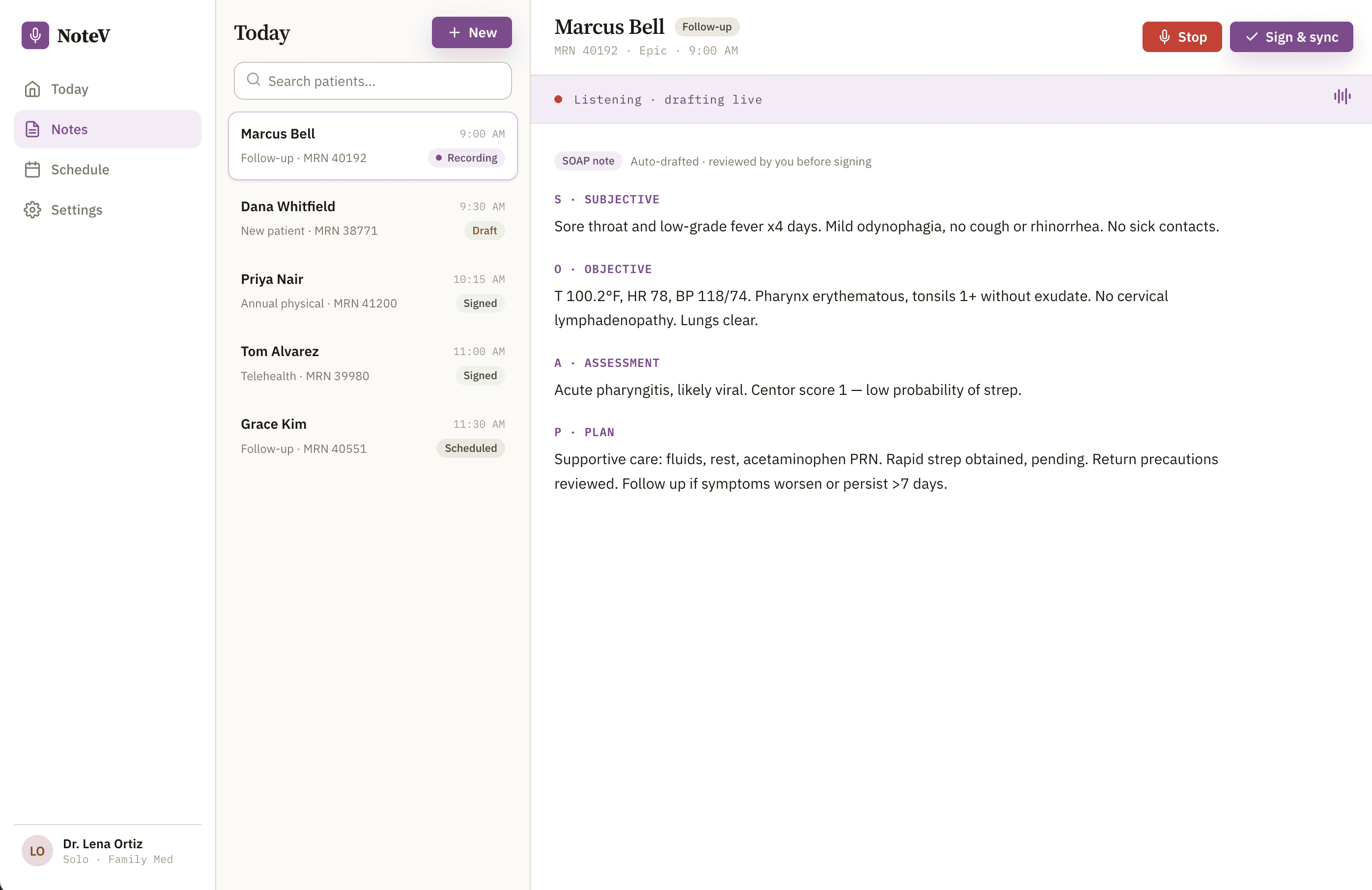Click the Supportive care plan paragraph
This screenshot has width=1372, height=890.
[x=886, y=471]
